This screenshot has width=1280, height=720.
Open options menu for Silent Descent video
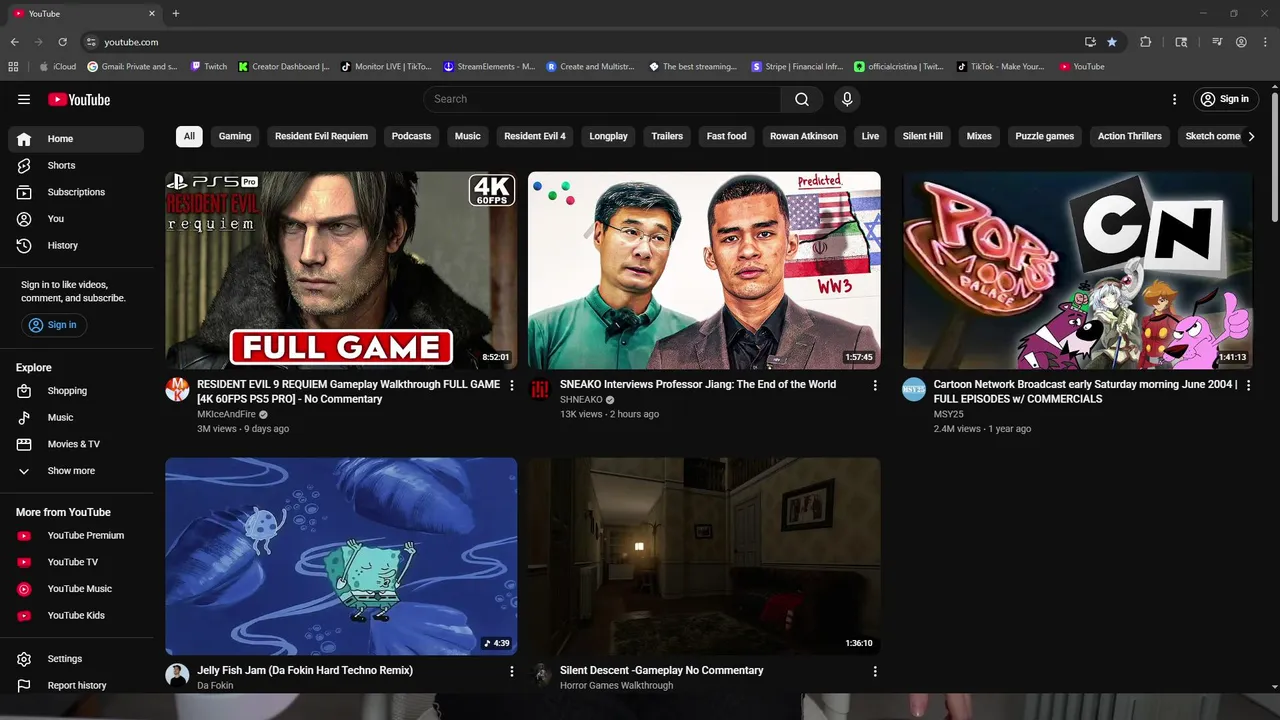tap(875, 671)
